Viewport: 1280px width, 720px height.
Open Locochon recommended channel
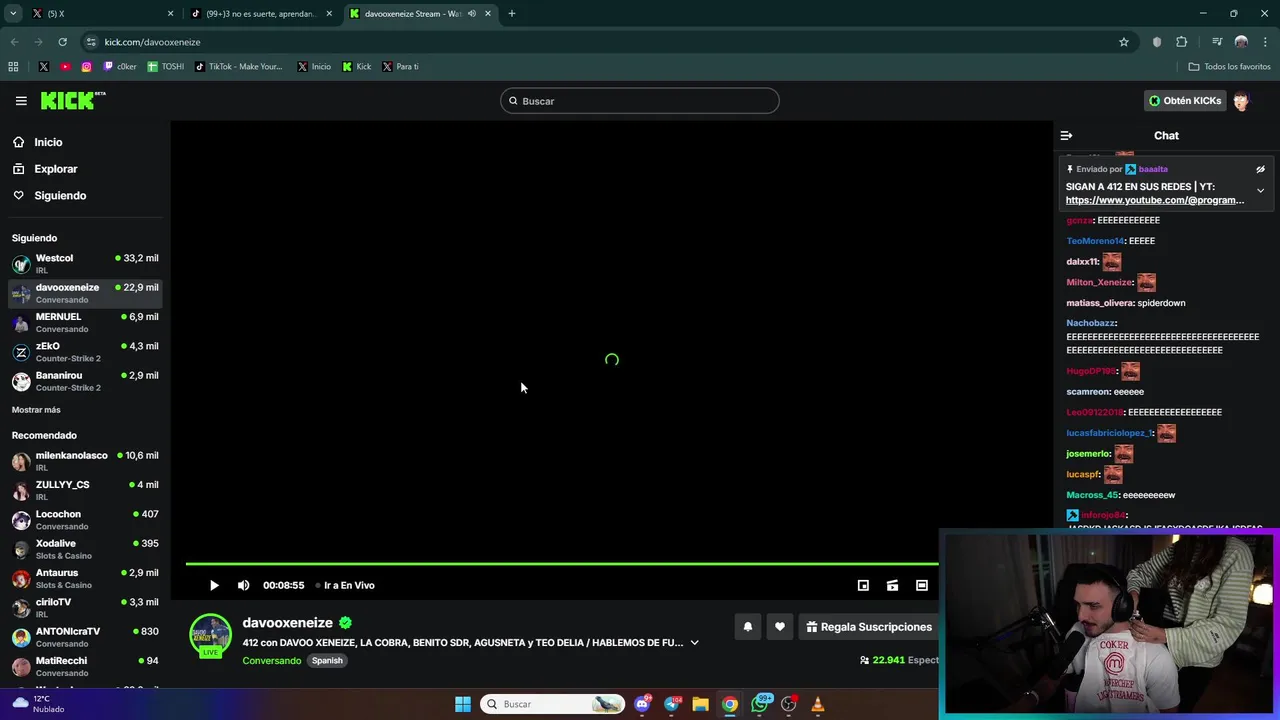(x=85, y=520)
